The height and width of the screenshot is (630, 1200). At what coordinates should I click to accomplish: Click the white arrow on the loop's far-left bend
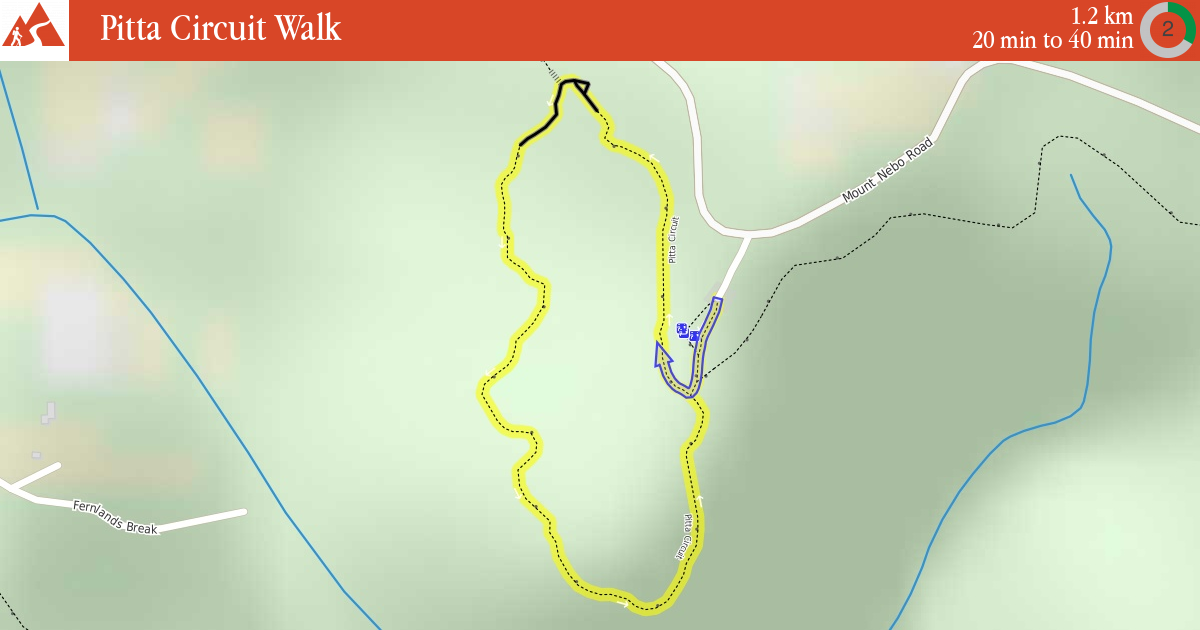[487, 375]
